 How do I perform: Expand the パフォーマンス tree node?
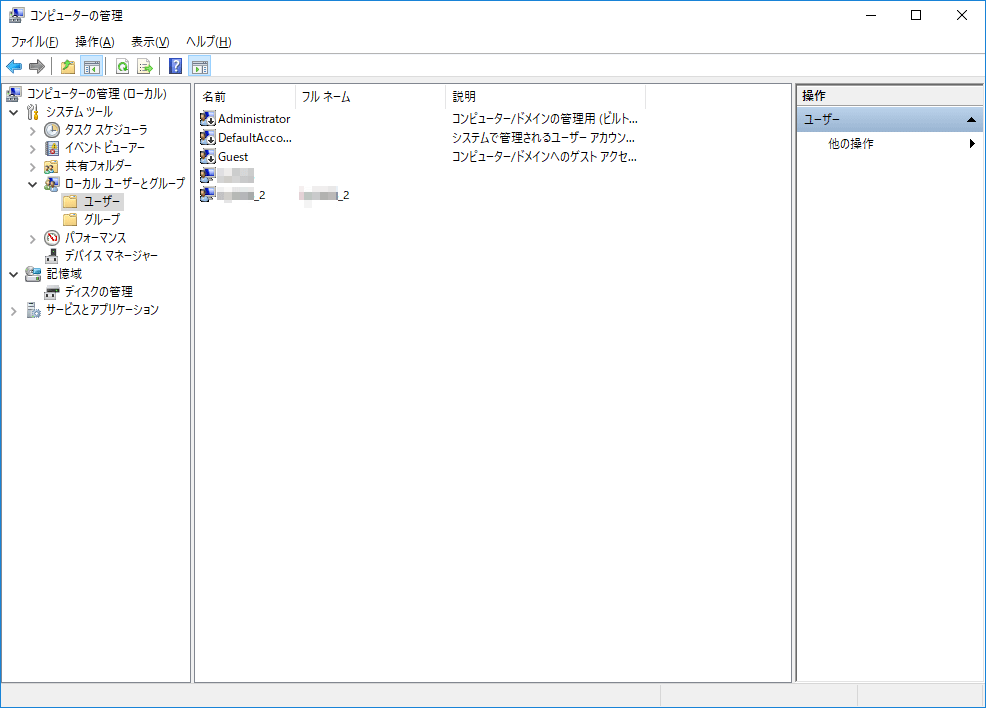point(33,239)
